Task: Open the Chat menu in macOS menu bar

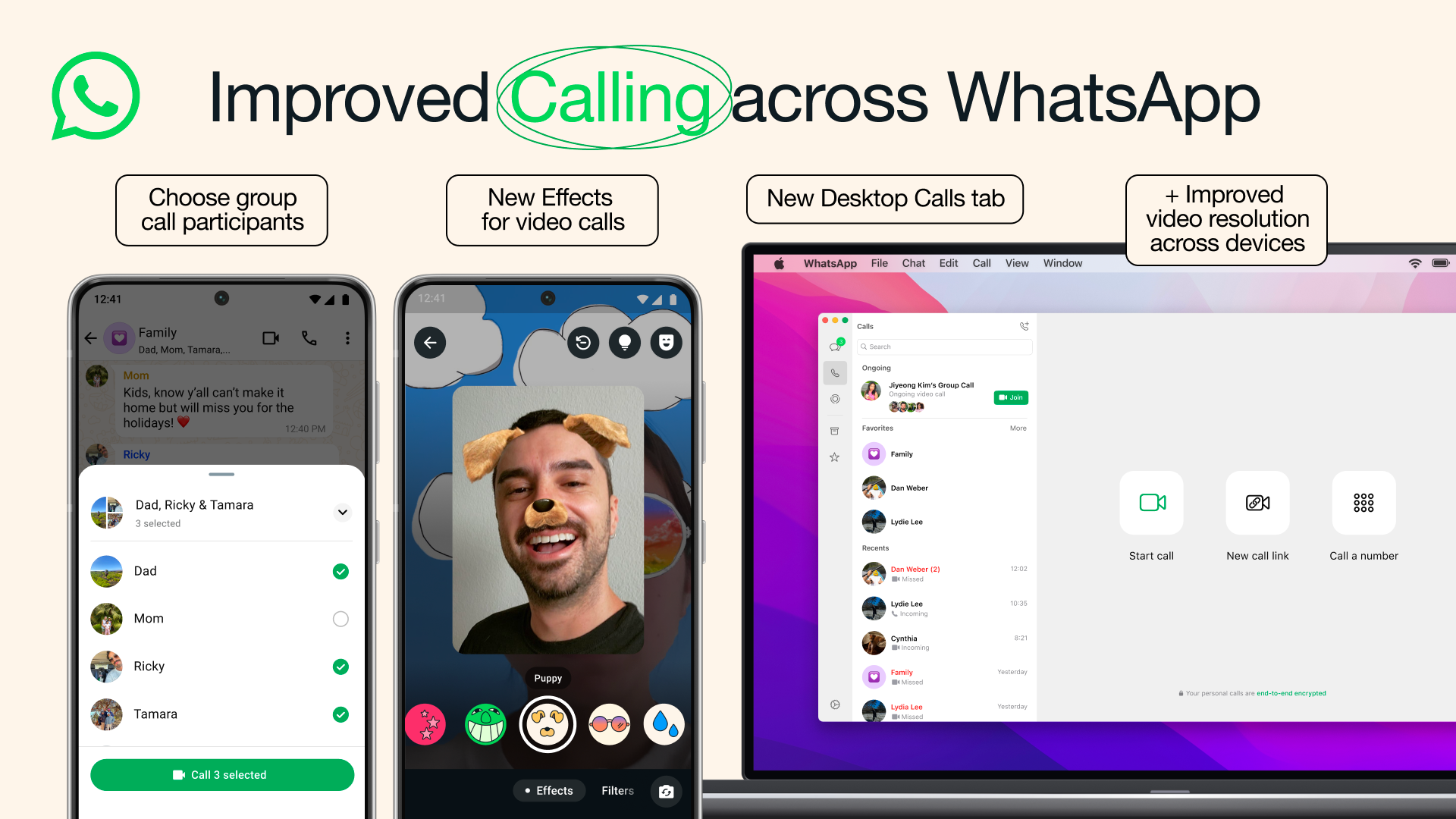Action: (911, 263)
